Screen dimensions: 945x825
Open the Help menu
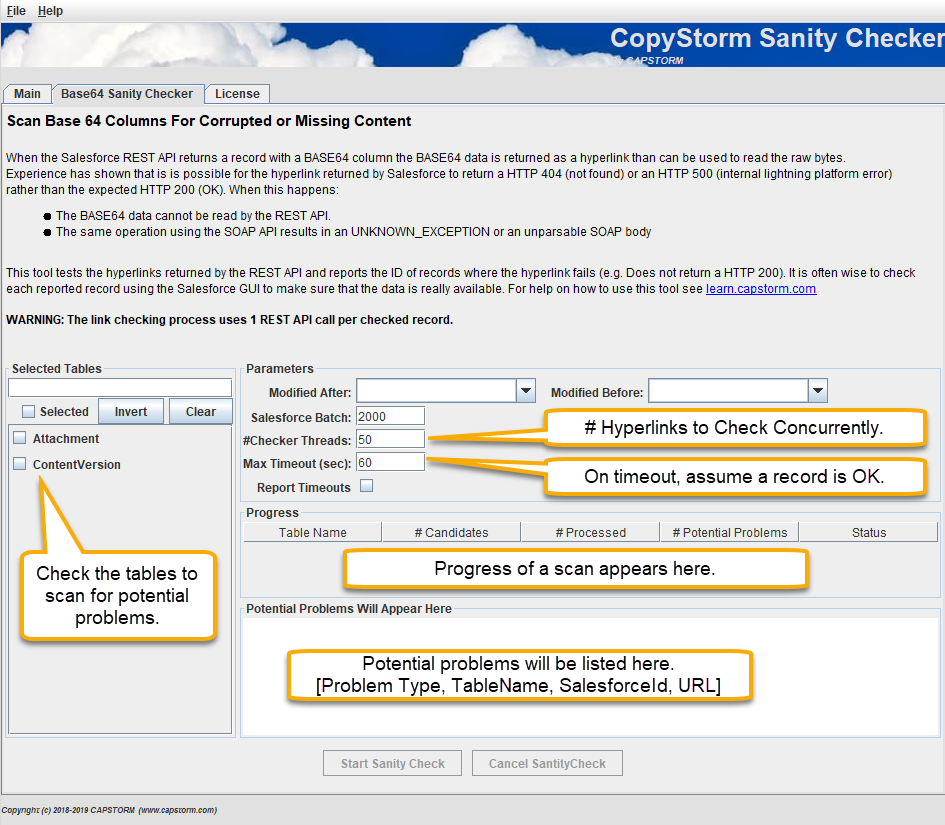pos(50,11)
